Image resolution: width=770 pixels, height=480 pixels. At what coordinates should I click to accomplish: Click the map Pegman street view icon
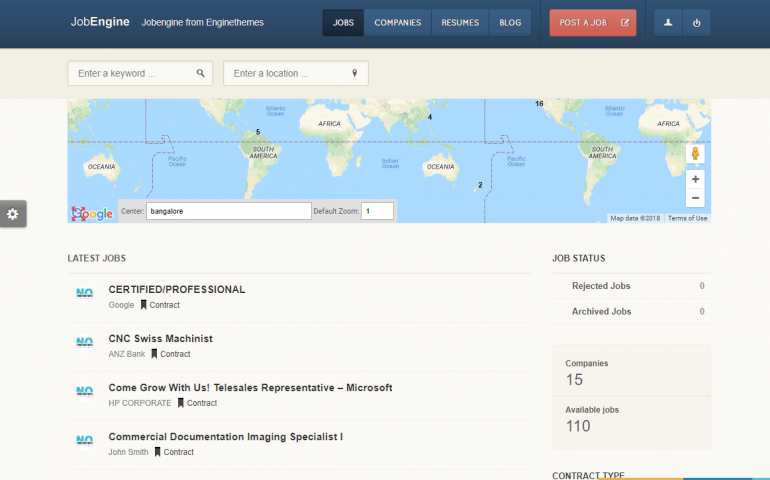tap(695, 154)
